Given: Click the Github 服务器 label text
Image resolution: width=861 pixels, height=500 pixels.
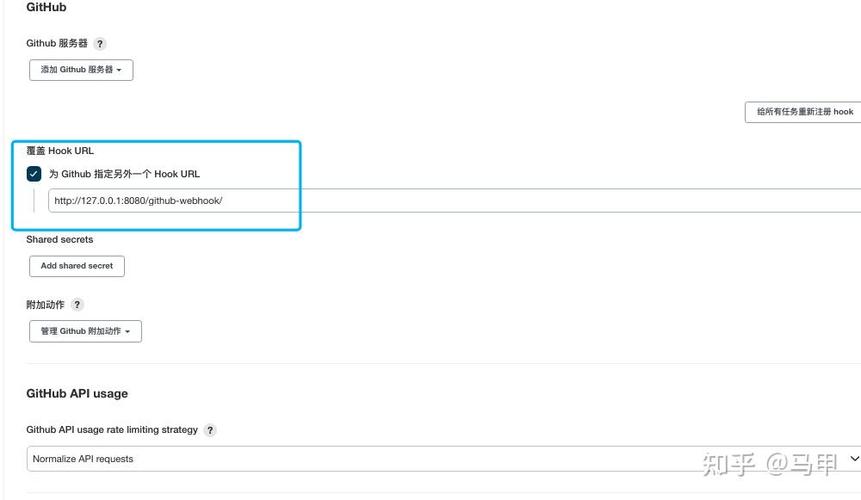Looking at the screenshot, I should pyautogui.click(x=57, y=43).
